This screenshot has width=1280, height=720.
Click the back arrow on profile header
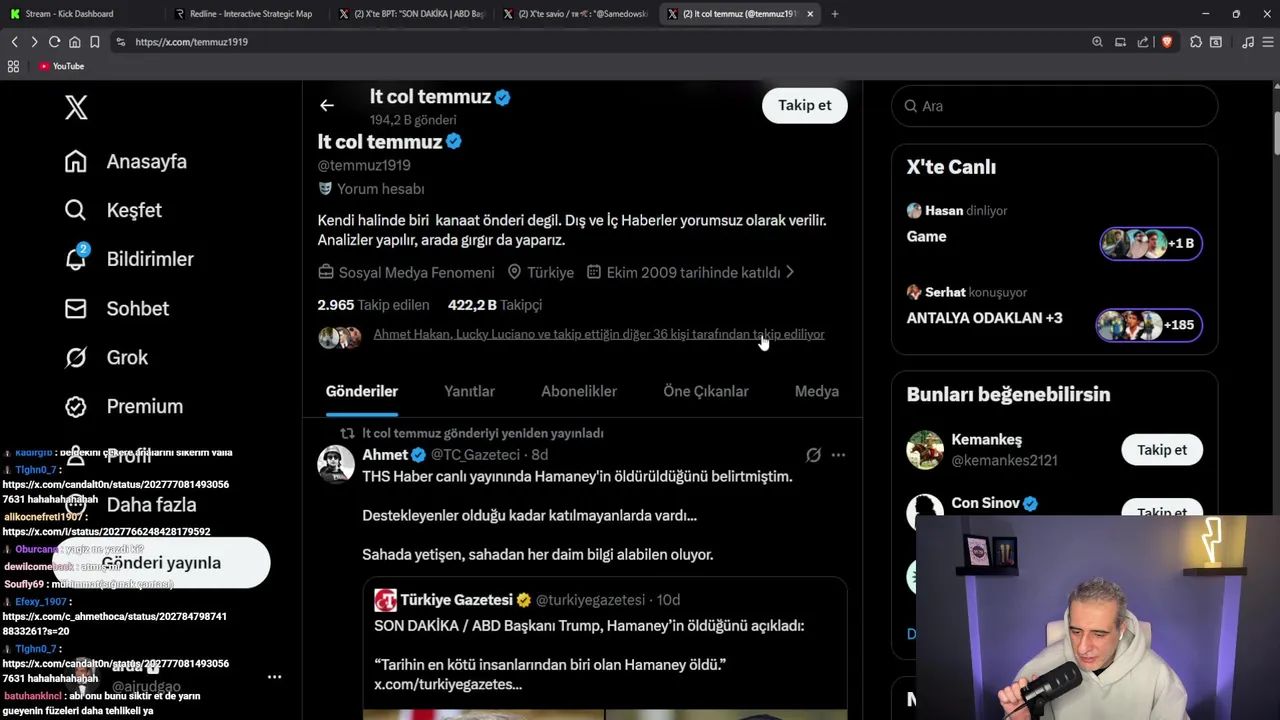pyautogui.click(x=327, y=105)
